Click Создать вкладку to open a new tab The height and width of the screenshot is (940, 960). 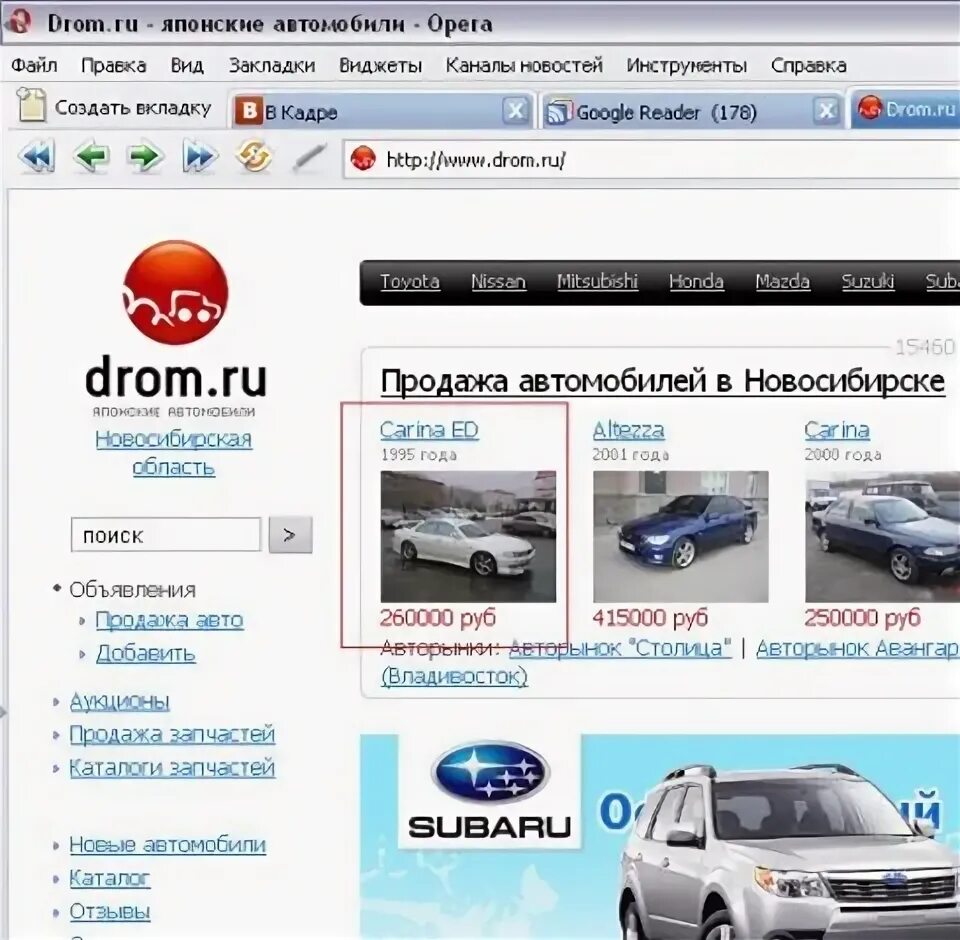[x=115, y=108]
